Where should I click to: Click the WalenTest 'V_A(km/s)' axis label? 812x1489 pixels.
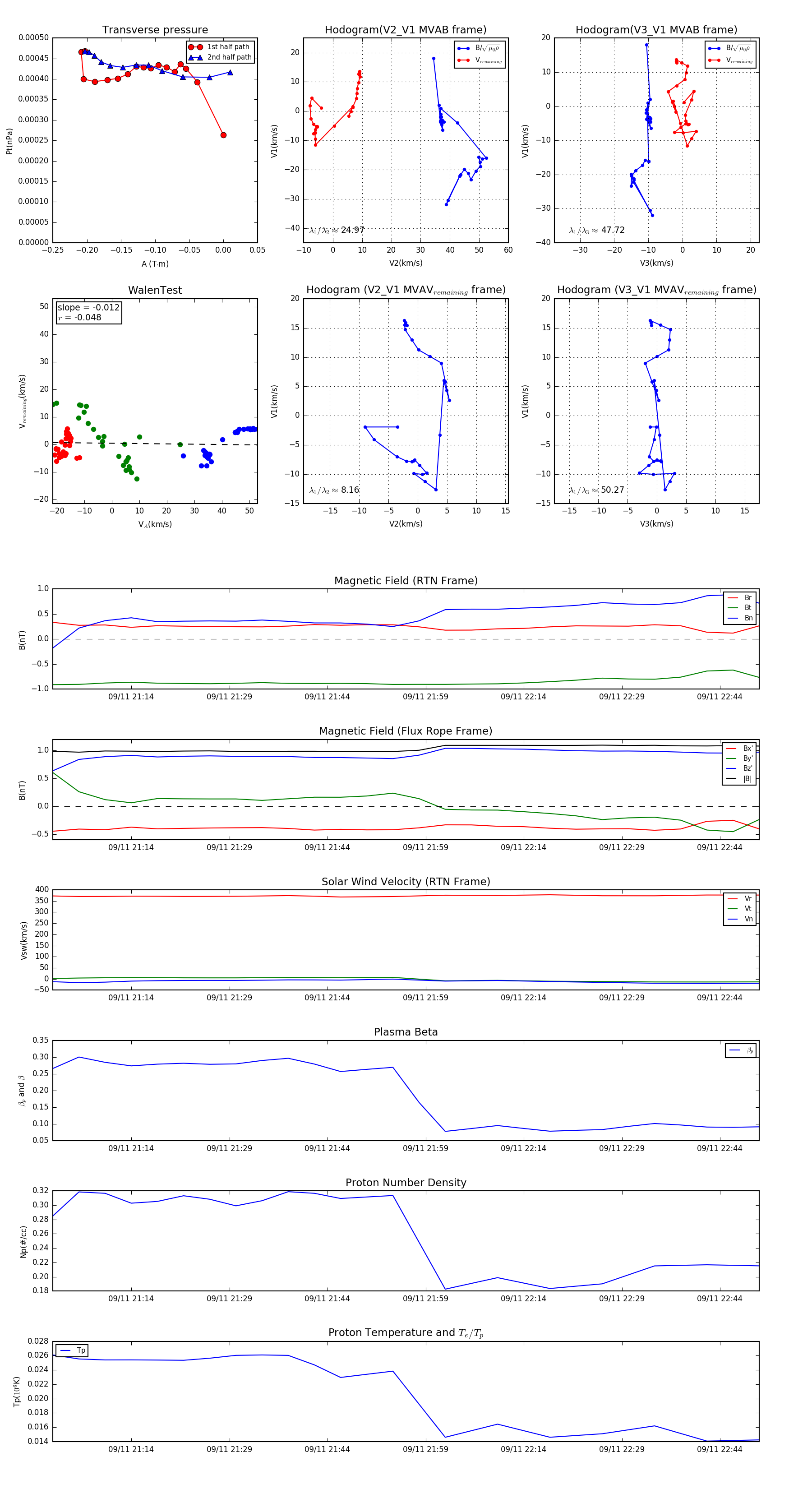155,524
